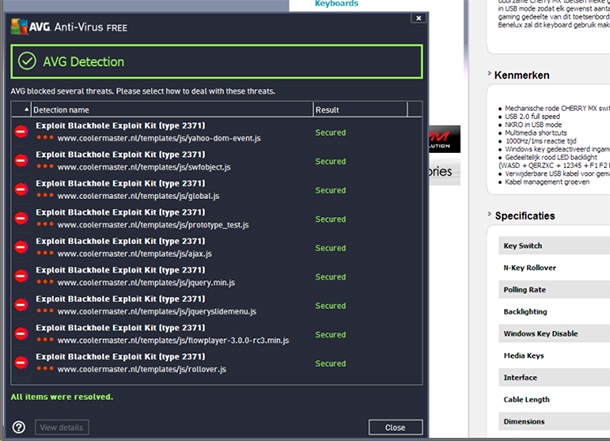Click the Windows Key Disable specification row
Image resolution: width=610 pixels, height=441 pixels.
[554, 334]
